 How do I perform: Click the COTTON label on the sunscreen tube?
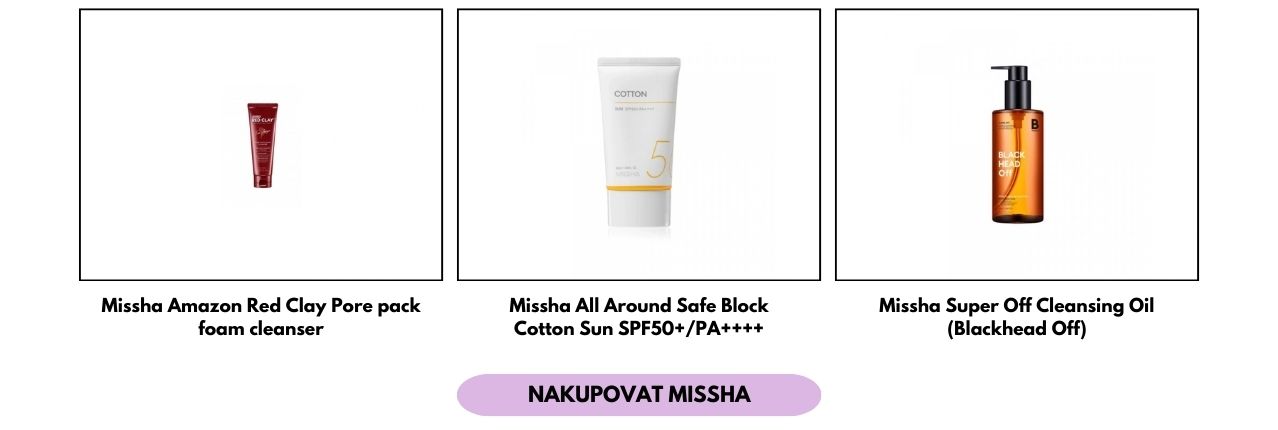click(x=631, y=94)
